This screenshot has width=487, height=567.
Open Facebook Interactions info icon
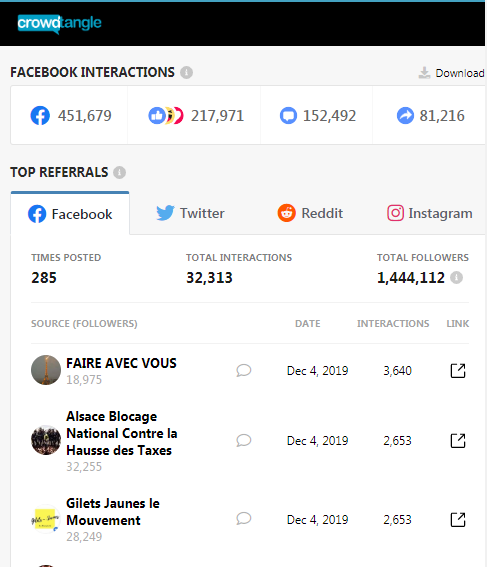(187, 72)
